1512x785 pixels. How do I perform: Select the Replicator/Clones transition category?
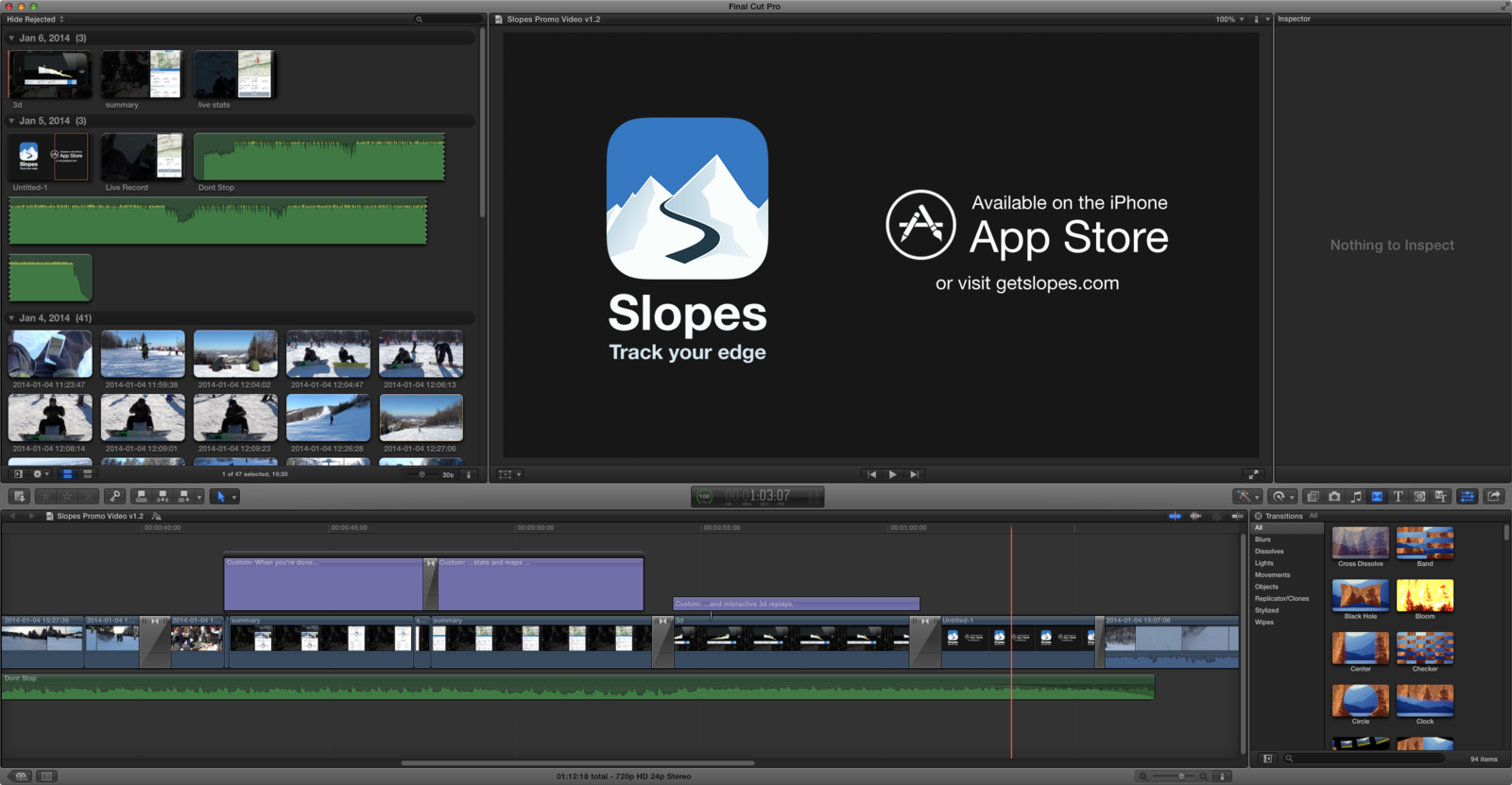coord(1281,599)
